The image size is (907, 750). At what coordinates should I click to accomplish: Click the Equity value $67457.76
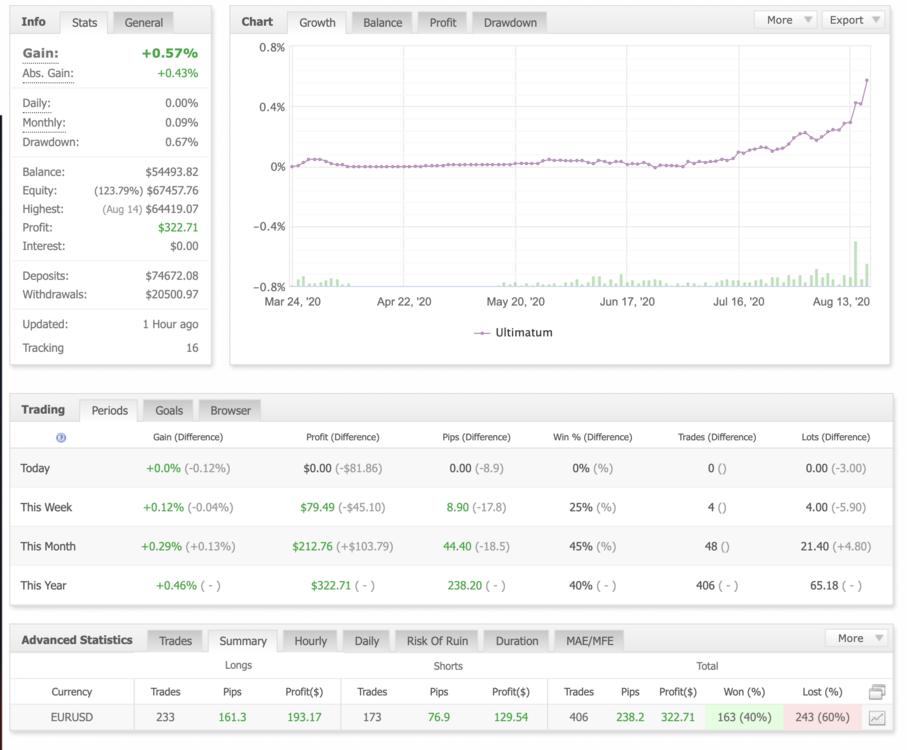(172, 190)
